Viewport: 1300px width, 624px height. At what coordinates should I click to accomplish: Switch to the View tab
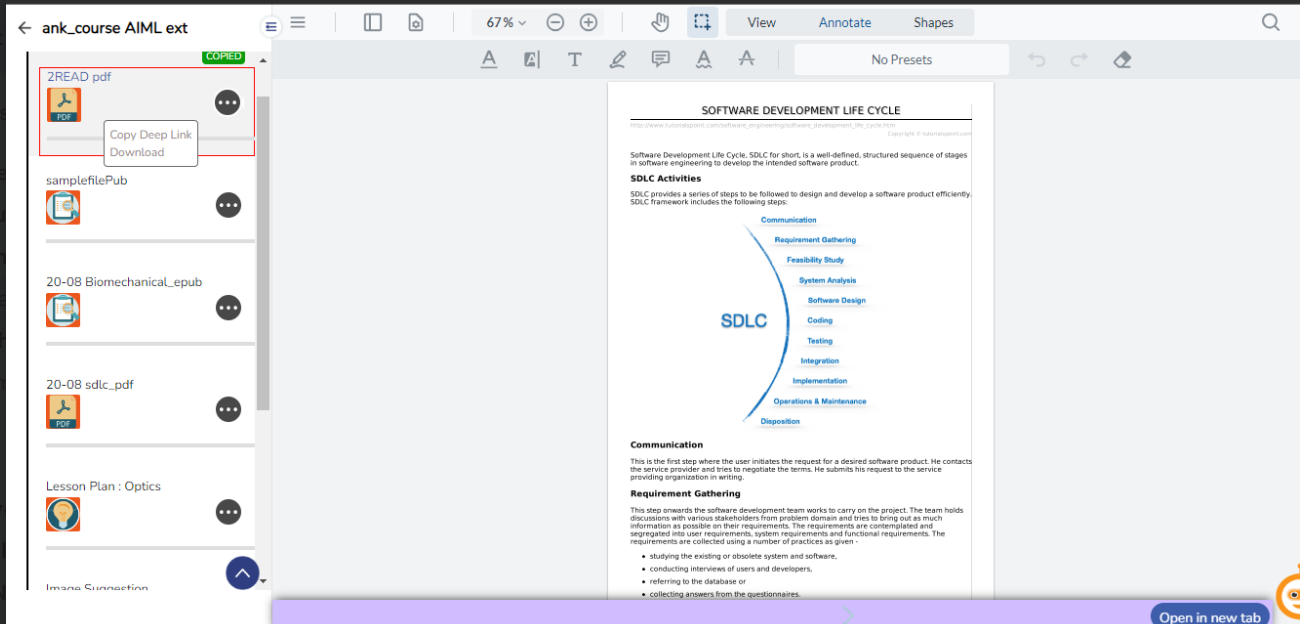[761, 22]
